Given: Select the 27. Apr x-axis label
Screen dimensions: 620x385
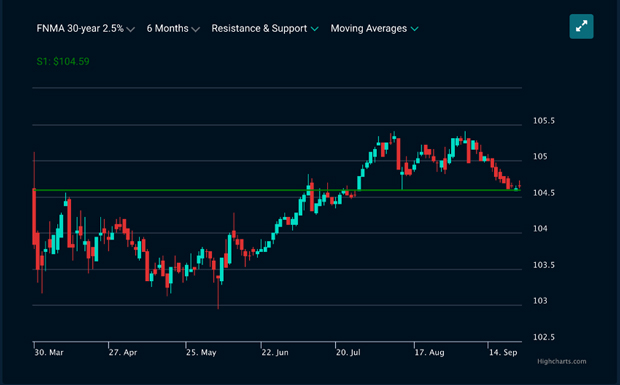Looking at the screenshot, I should (123, 352).
